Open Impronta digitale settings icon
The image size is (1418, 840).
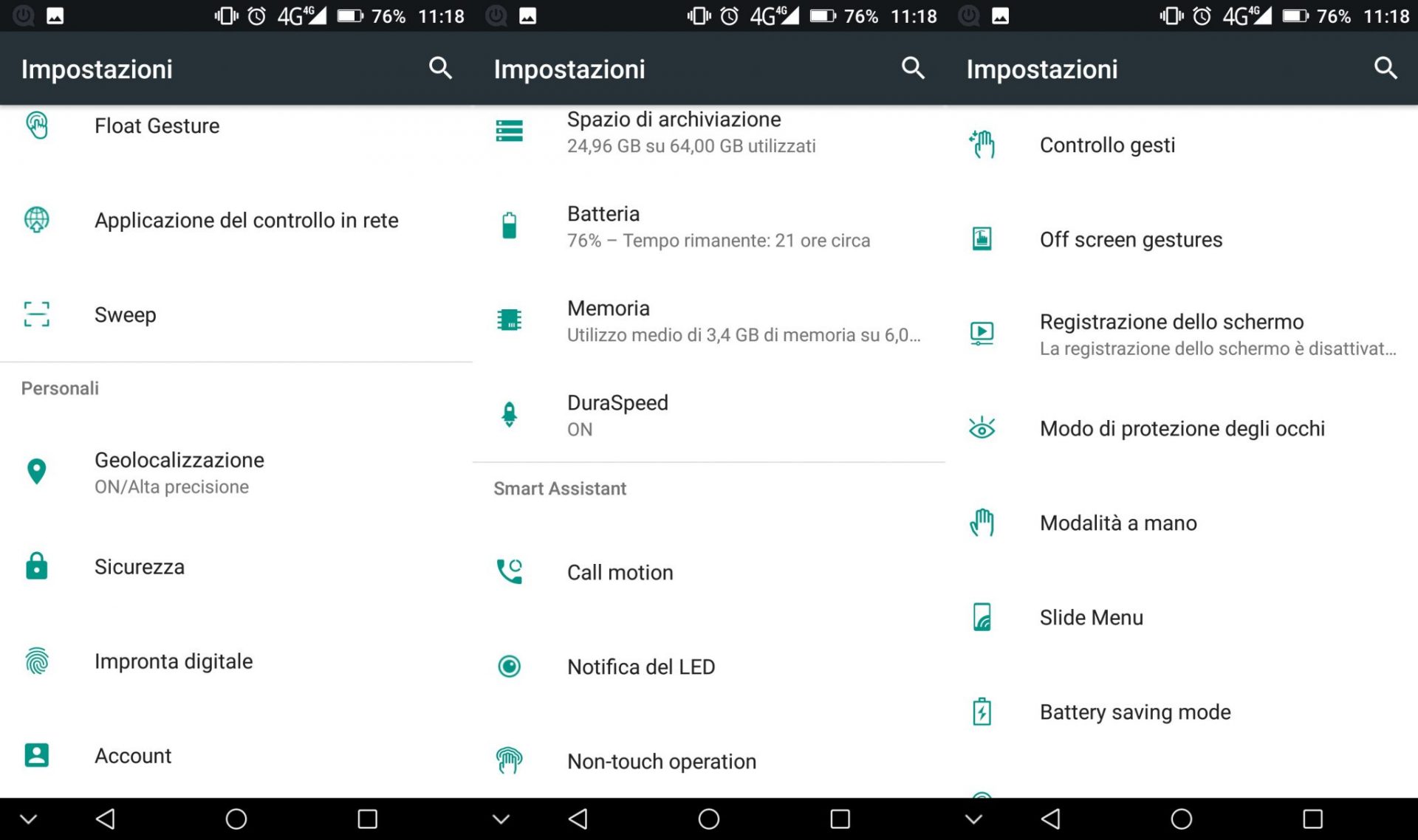[36, 660]
